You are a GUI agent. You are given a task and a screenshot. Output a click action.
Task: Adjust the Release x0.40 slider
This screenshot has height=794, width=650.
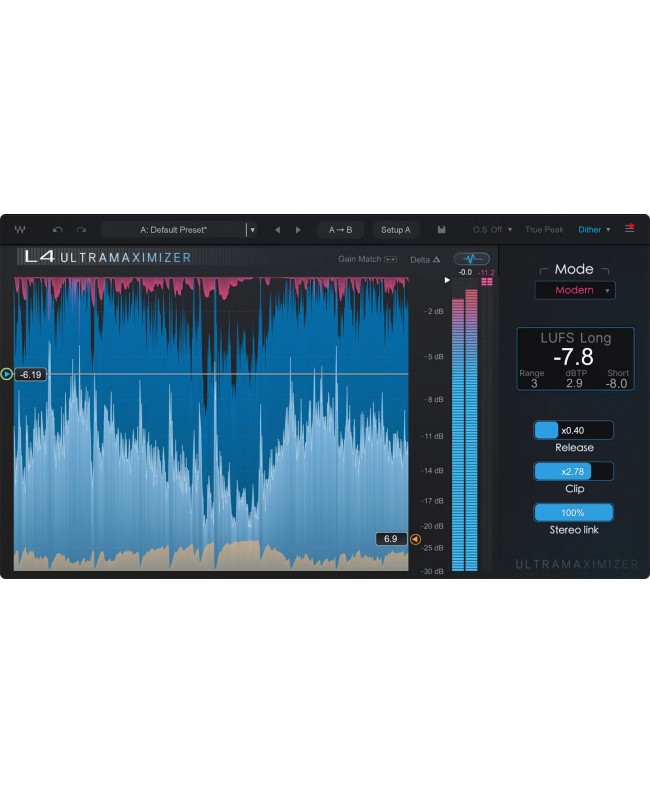574,430
